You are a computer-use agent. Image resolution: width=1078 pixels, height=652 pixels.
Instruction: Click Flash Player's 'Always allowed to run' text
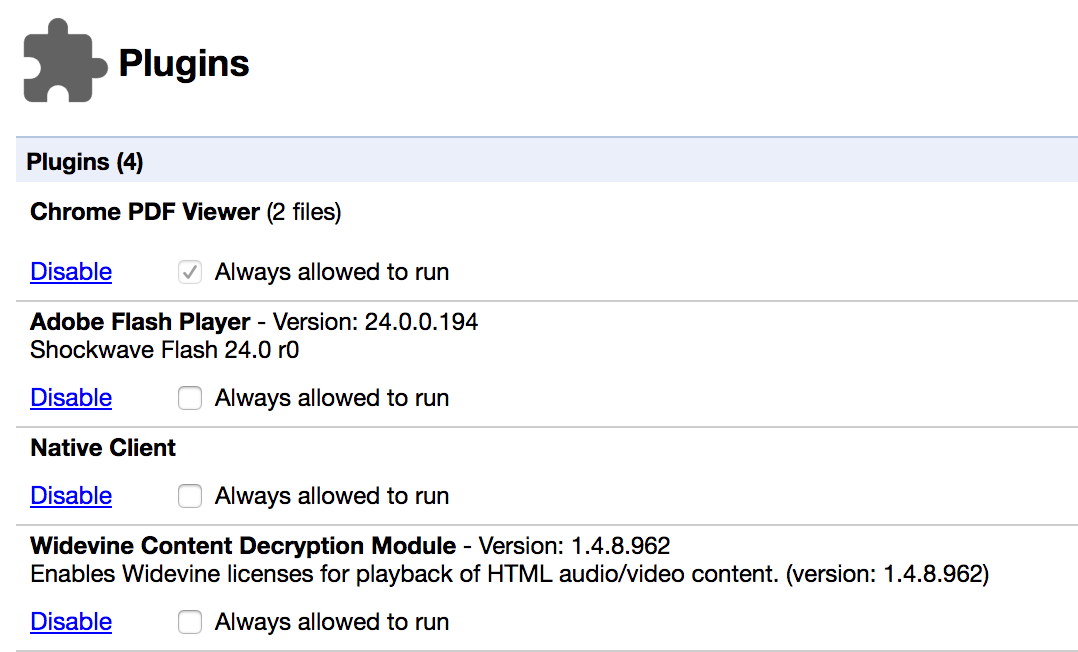click(x=331, y=398)
